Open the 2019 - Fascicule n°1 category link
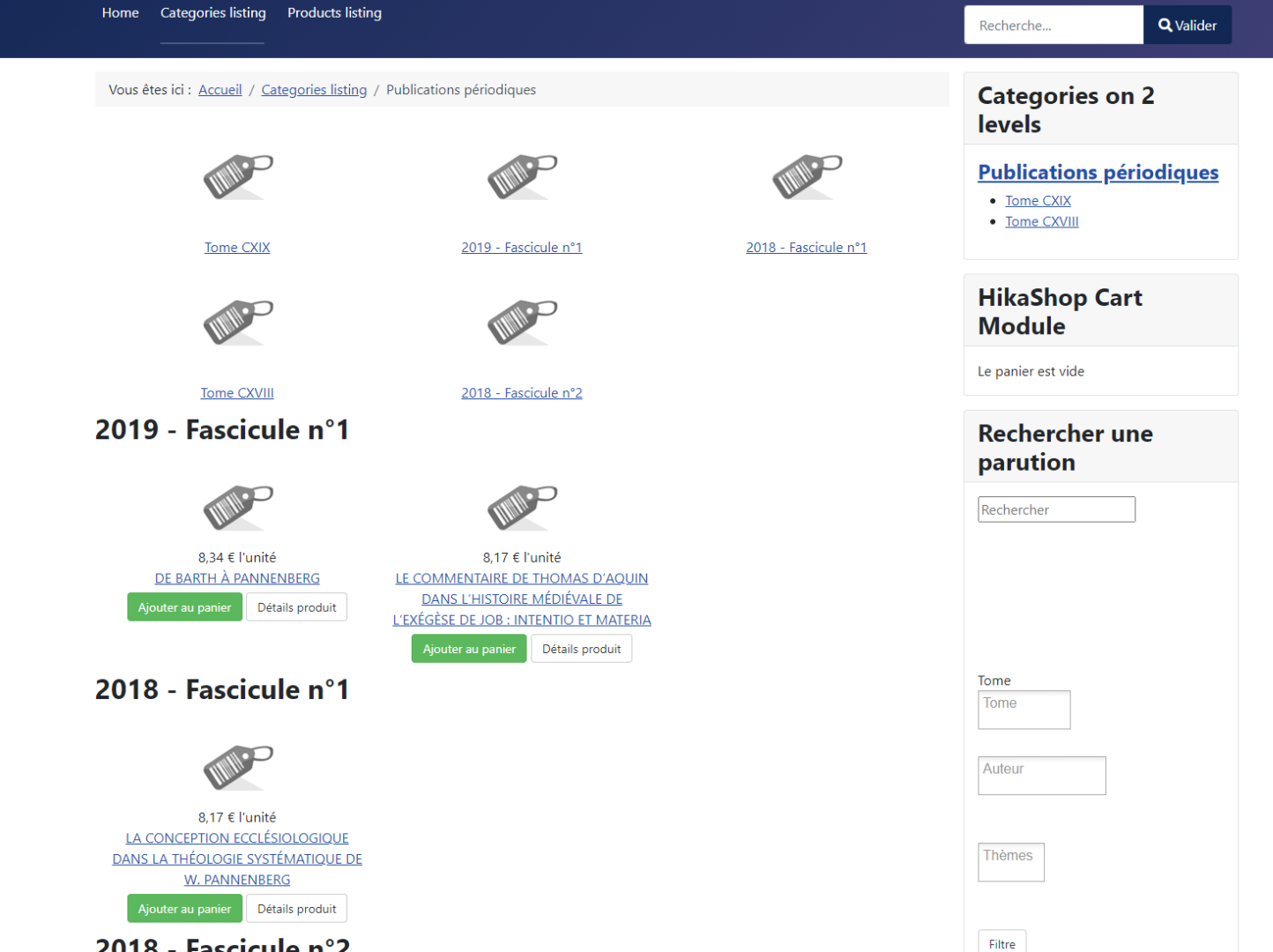The width and height of the screenshot is (1273, 952). [x=522, y=248]
